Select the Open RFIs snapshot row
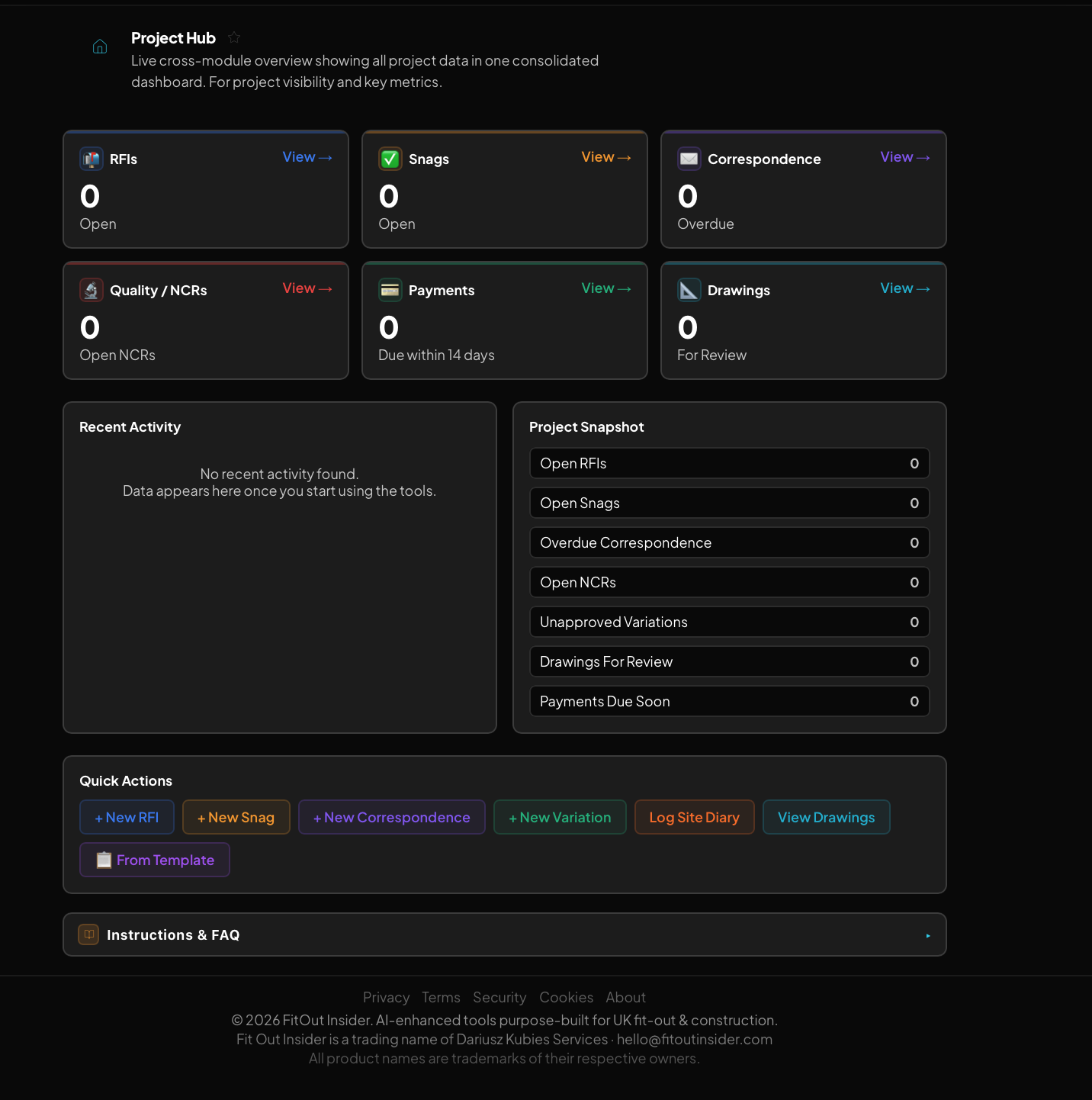Image resolution: width=1092 pixels, height=1100 pixels. [730, 463]
